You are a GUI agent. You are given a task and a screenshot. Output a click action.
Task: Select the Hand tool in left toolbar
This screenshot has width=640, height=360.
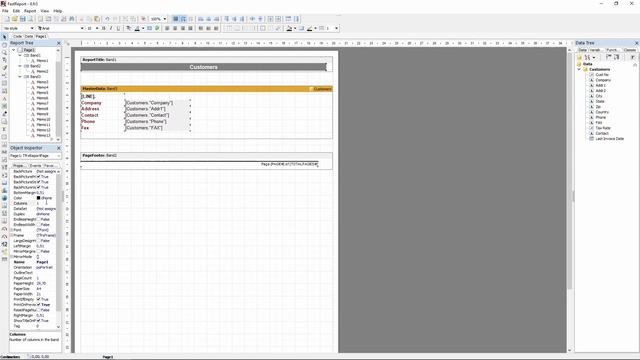4,45
